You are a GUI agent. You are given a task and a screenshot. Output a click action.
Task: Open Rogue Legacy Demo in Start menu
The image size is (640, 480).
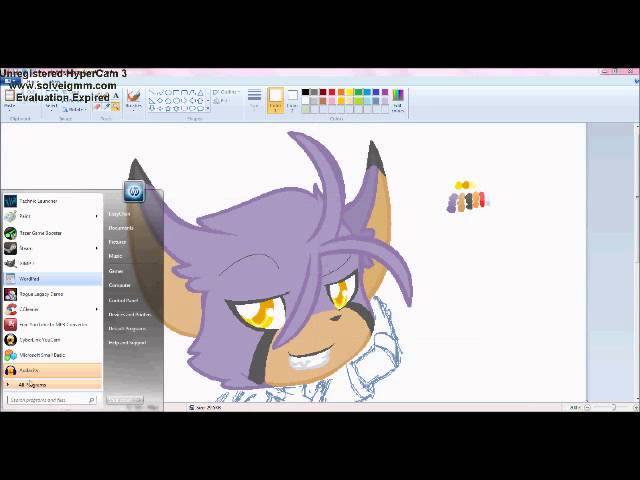(52, 294)
